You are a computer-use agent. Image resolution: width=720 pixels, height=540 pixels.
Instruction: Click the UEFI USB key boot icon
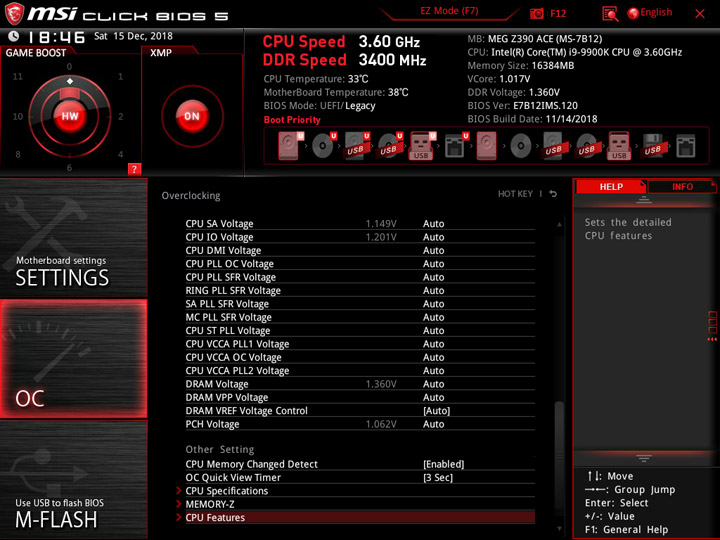point(422,146)
